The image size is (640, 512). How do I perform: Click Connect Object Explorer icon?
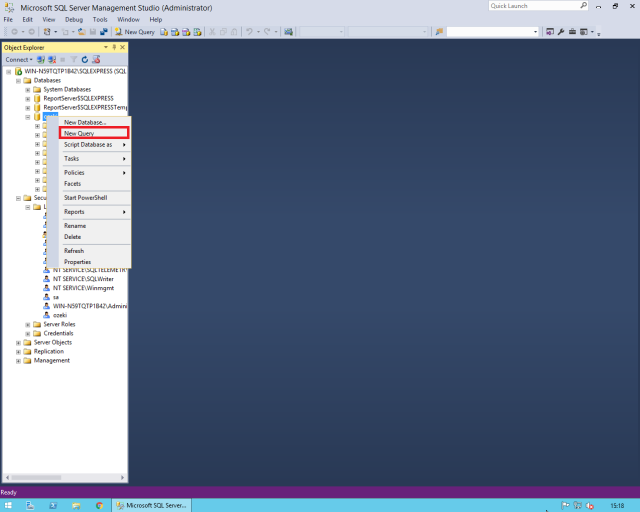point(41,60)
